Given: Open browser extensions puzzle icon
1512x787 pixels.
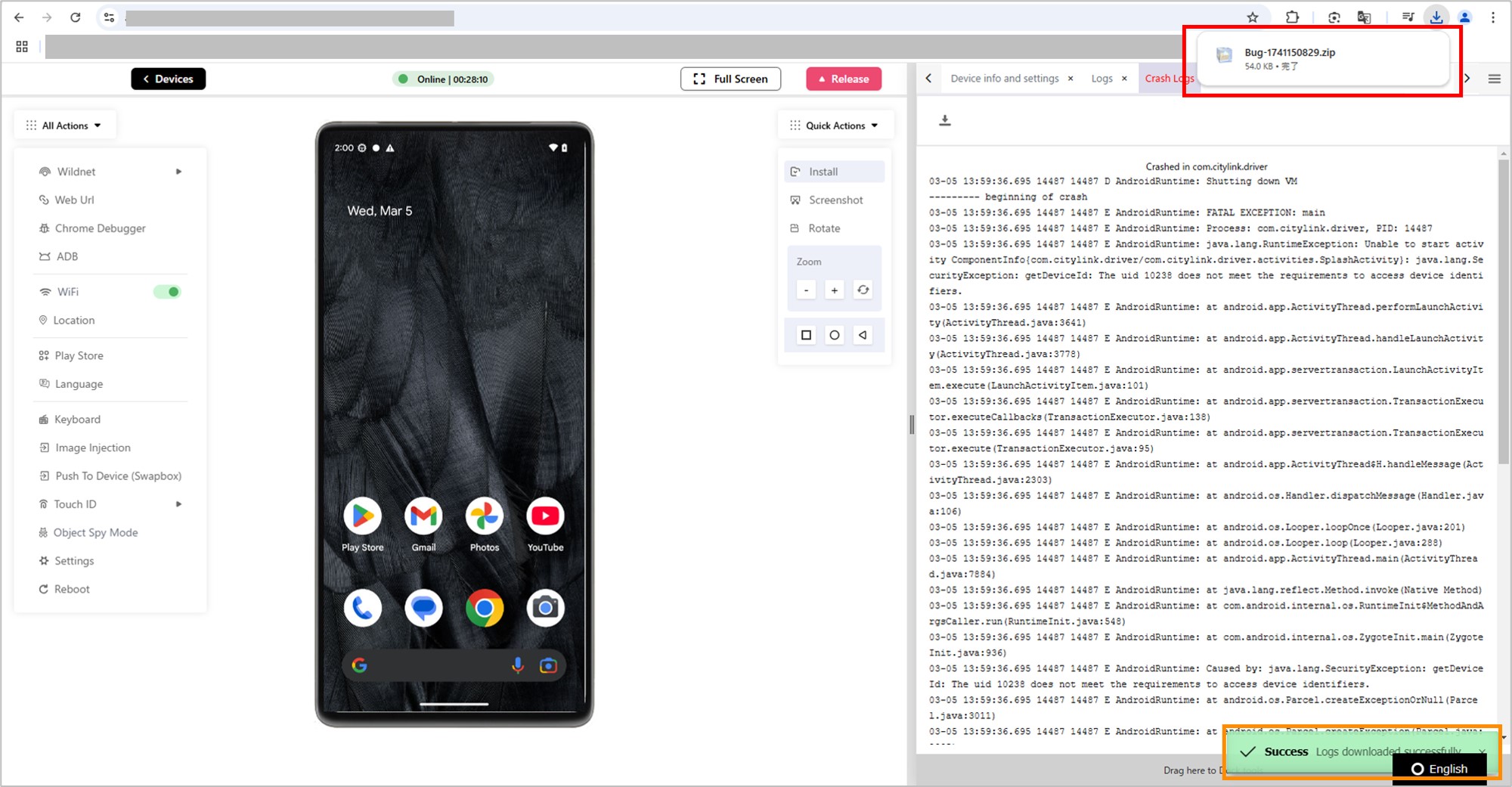Looking at the screenshot, I should pos(1293,17).
